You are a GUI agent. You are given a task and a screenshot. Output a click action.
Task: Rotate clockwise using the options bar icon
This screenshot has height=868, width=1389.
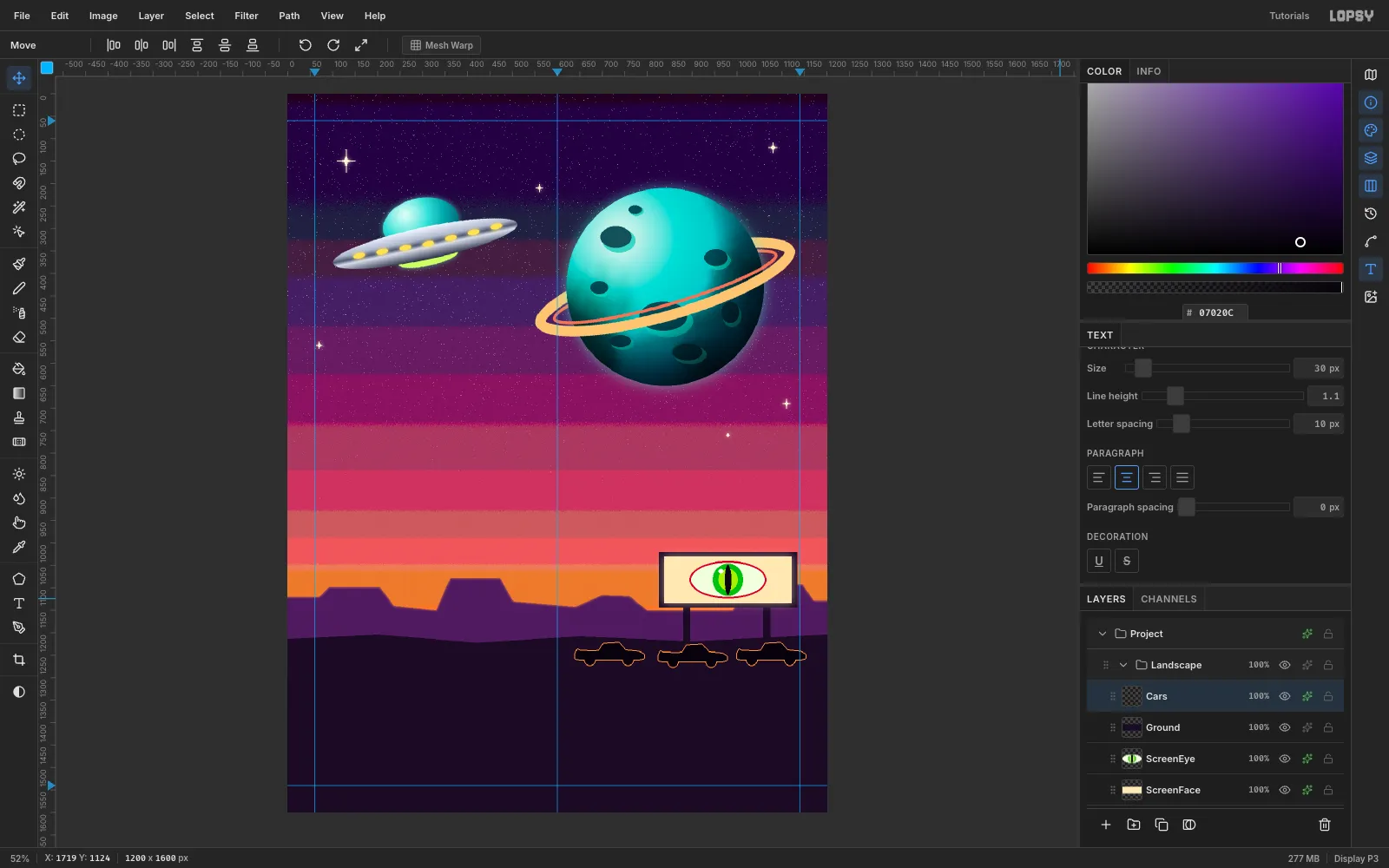click(x=333, y=45)
